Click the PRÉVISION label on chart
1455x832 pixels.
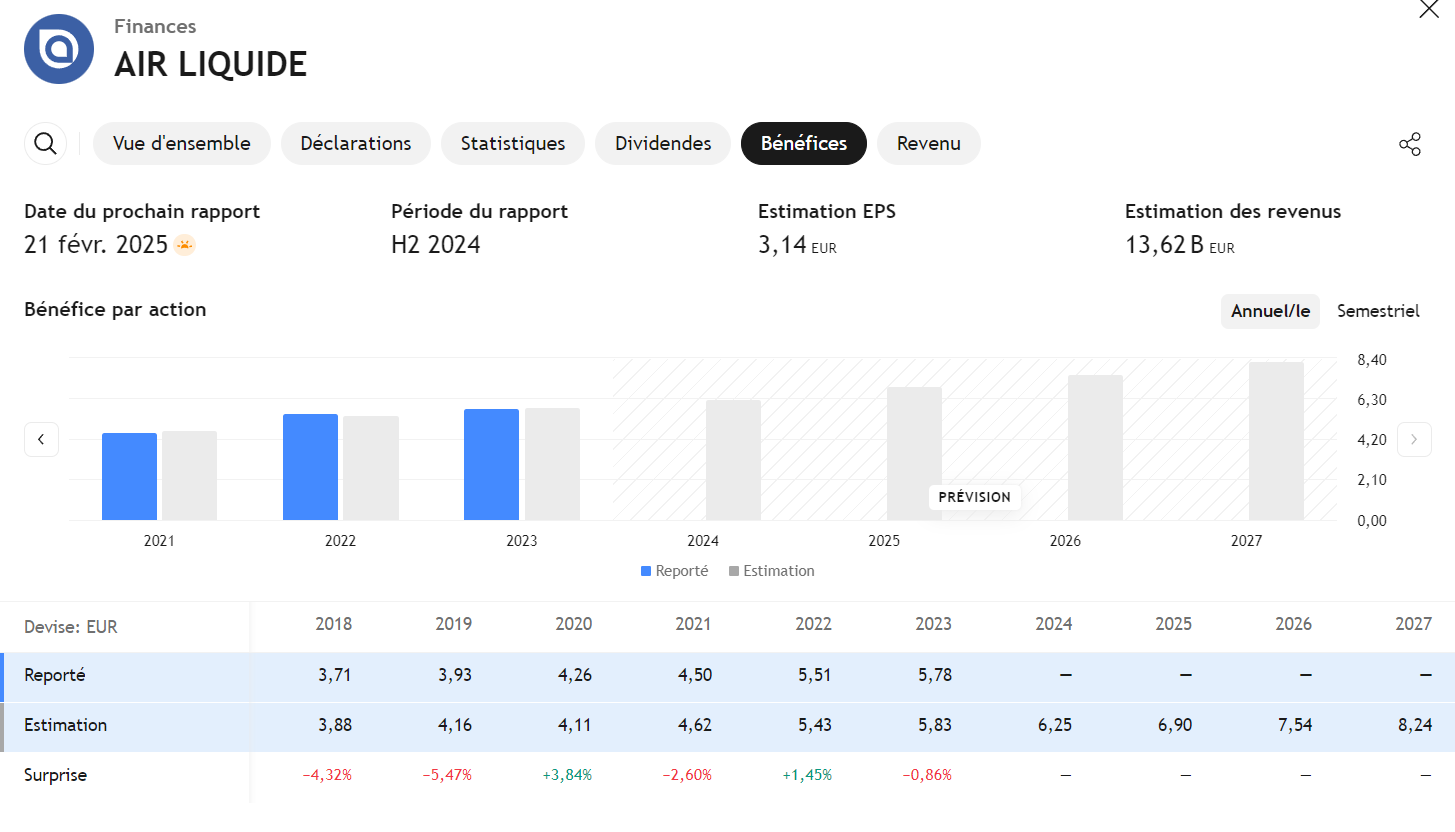pyautogui.click(x=975, y=497)
